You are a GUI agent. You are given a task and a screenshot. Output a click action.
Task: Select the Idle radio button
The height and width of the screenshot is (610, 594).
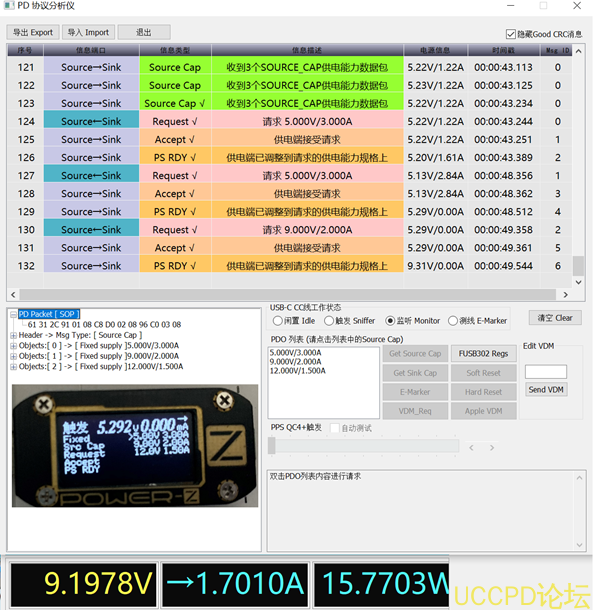(277, 321)
